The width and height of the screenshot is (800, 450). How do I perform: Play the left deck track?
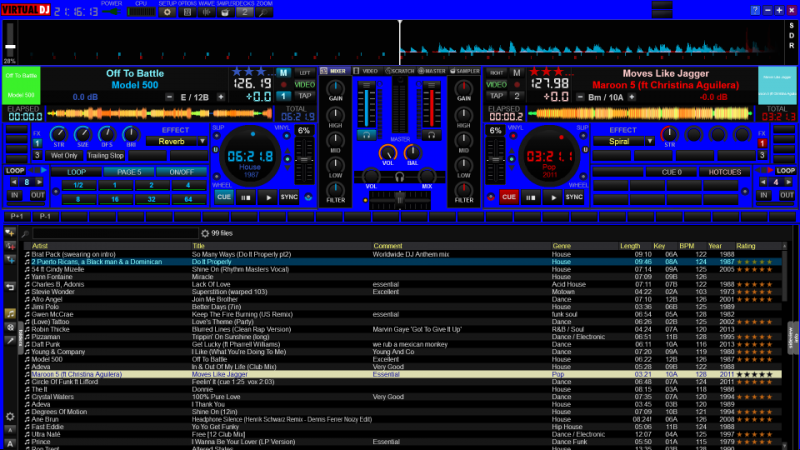point(267,197)
